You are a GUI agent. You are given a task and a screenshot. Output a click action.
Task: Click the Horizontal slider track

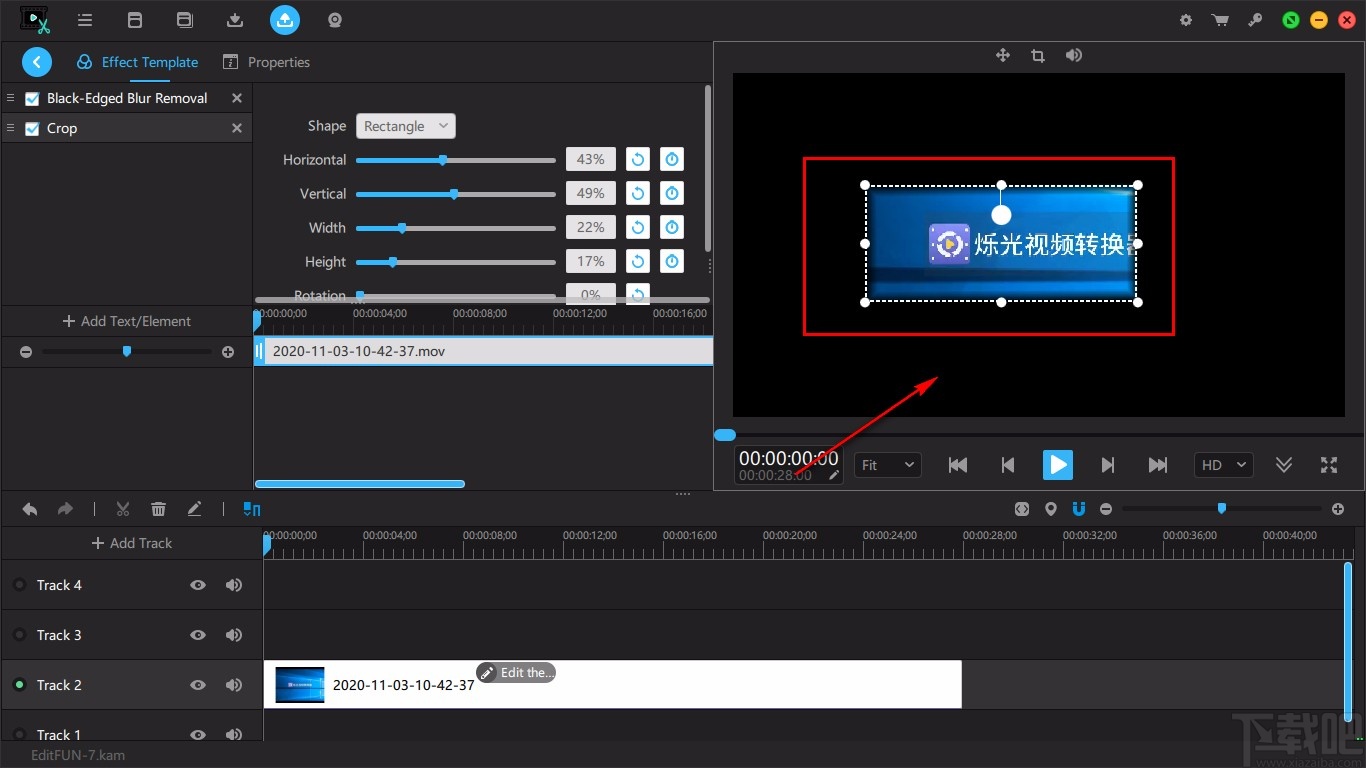pyautogui.click(x=456, y=160)
